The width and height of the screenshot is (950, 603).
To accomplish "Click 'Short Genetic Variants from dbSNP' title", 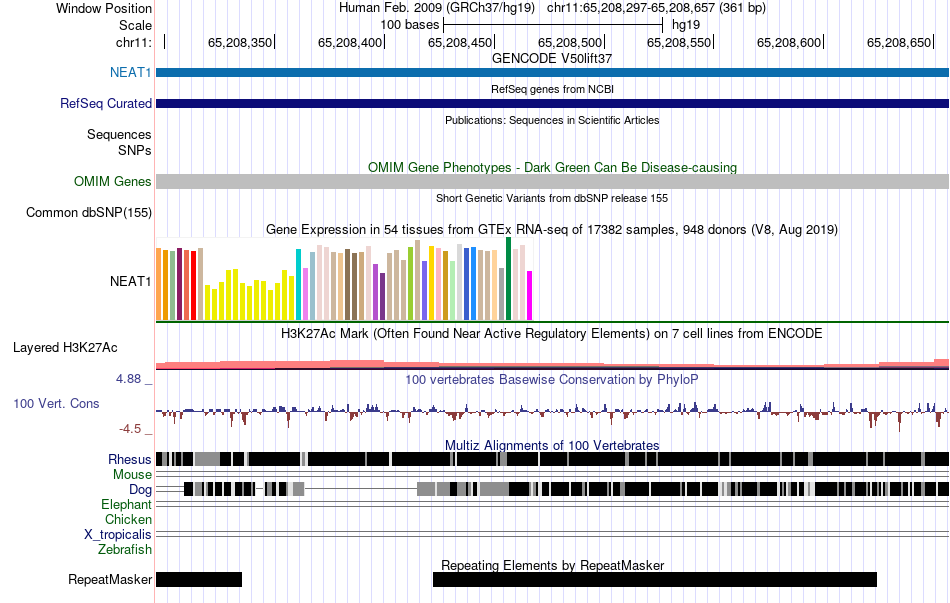I will (552, 198).
